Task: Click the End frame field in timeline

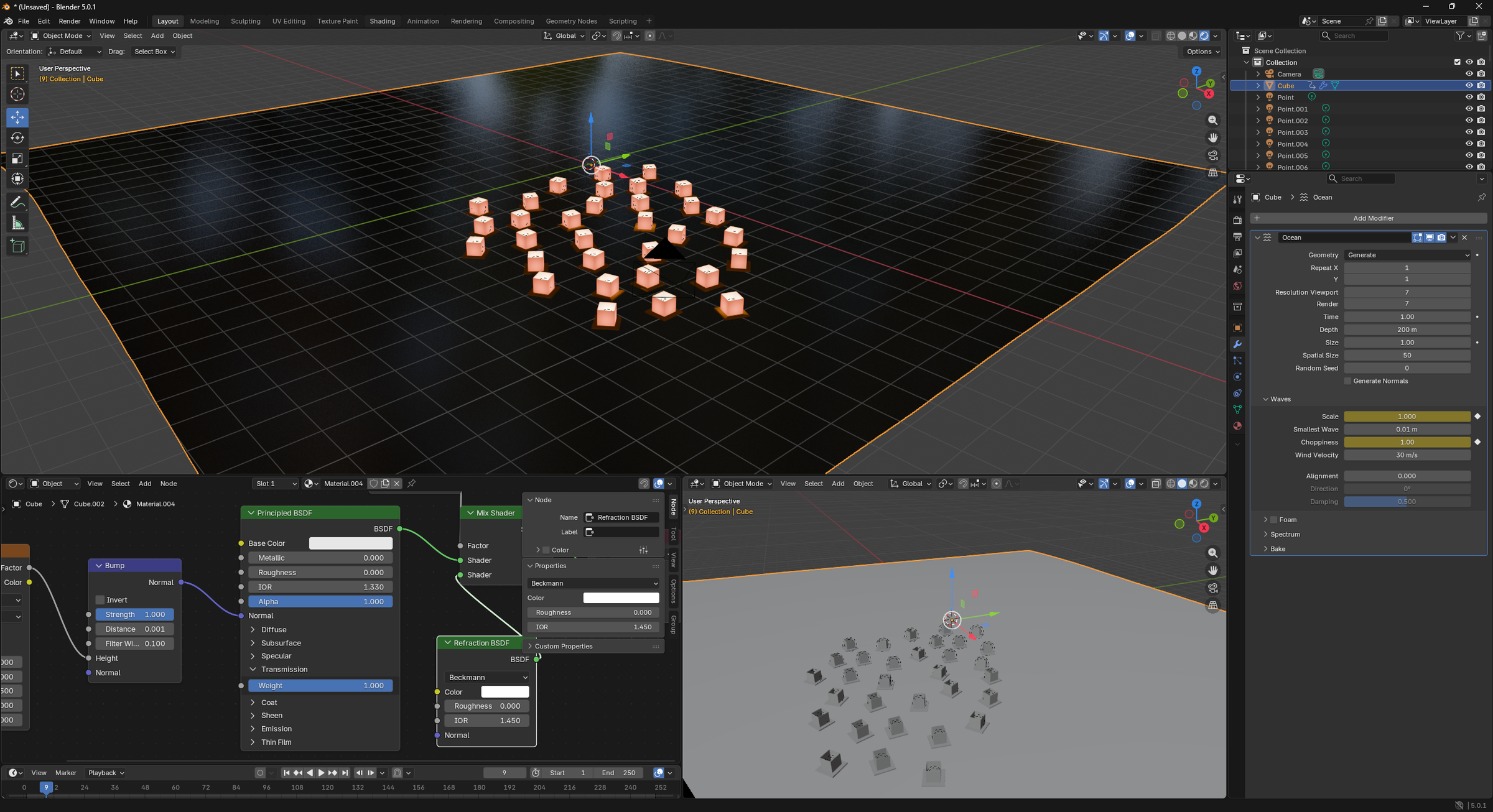Action: click(618, 773)
